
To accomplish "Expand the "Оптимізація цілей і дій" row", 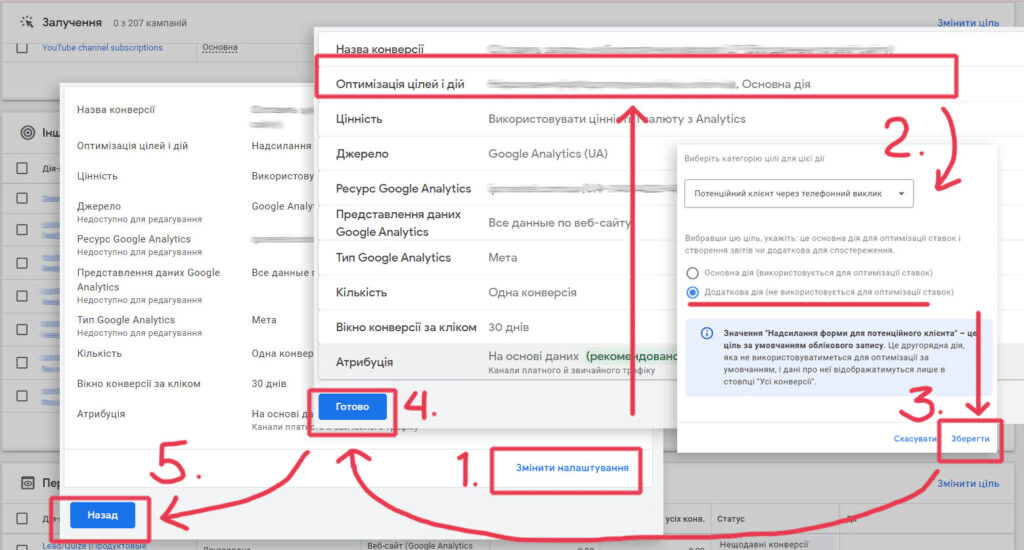I will coord(636,85).
